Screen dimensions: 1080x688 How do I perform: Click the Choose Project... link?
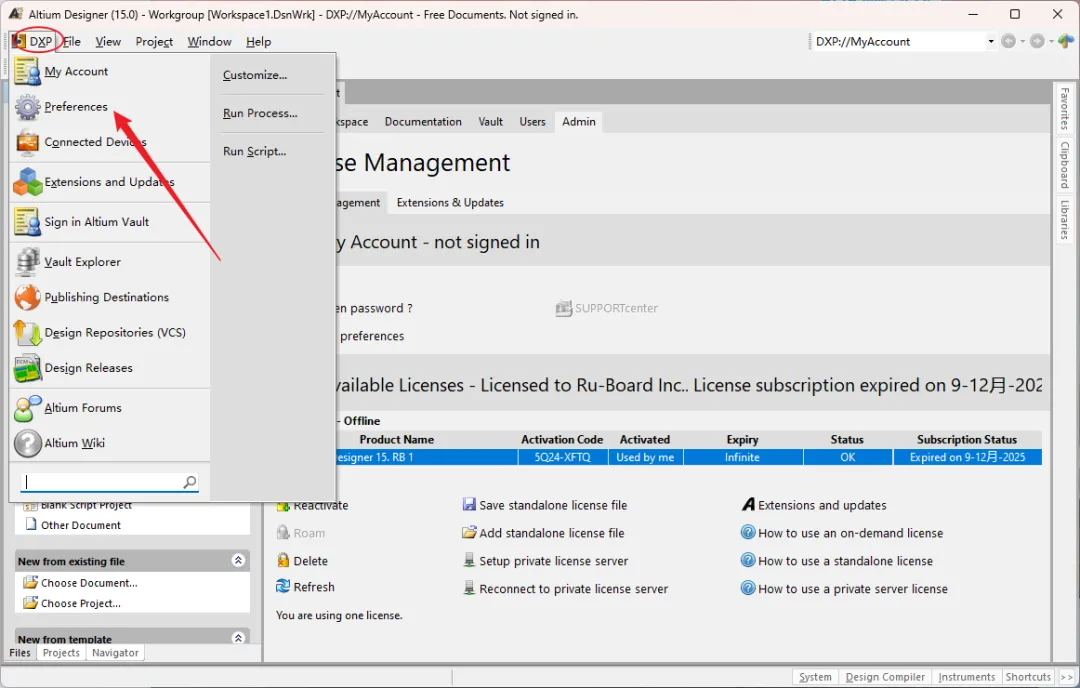tap(81, 603)
